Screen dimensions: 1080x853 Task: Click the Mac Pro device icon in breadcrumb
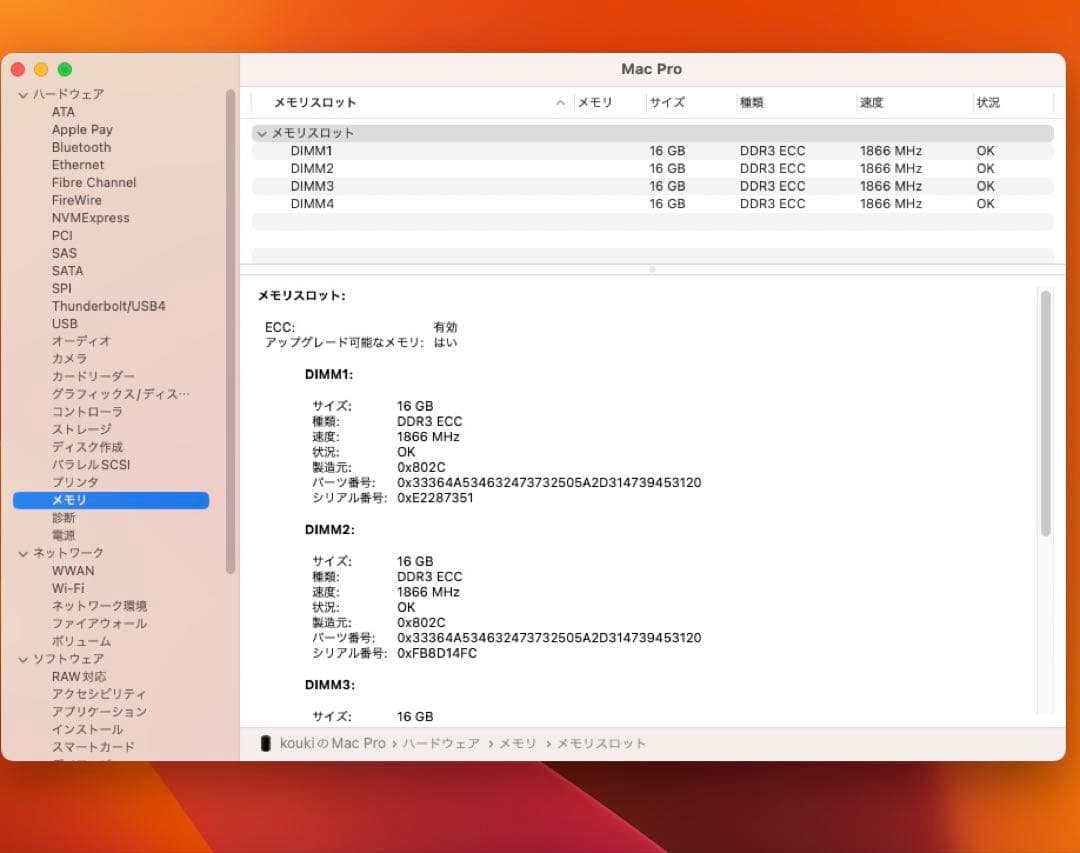tap(264, 743)
